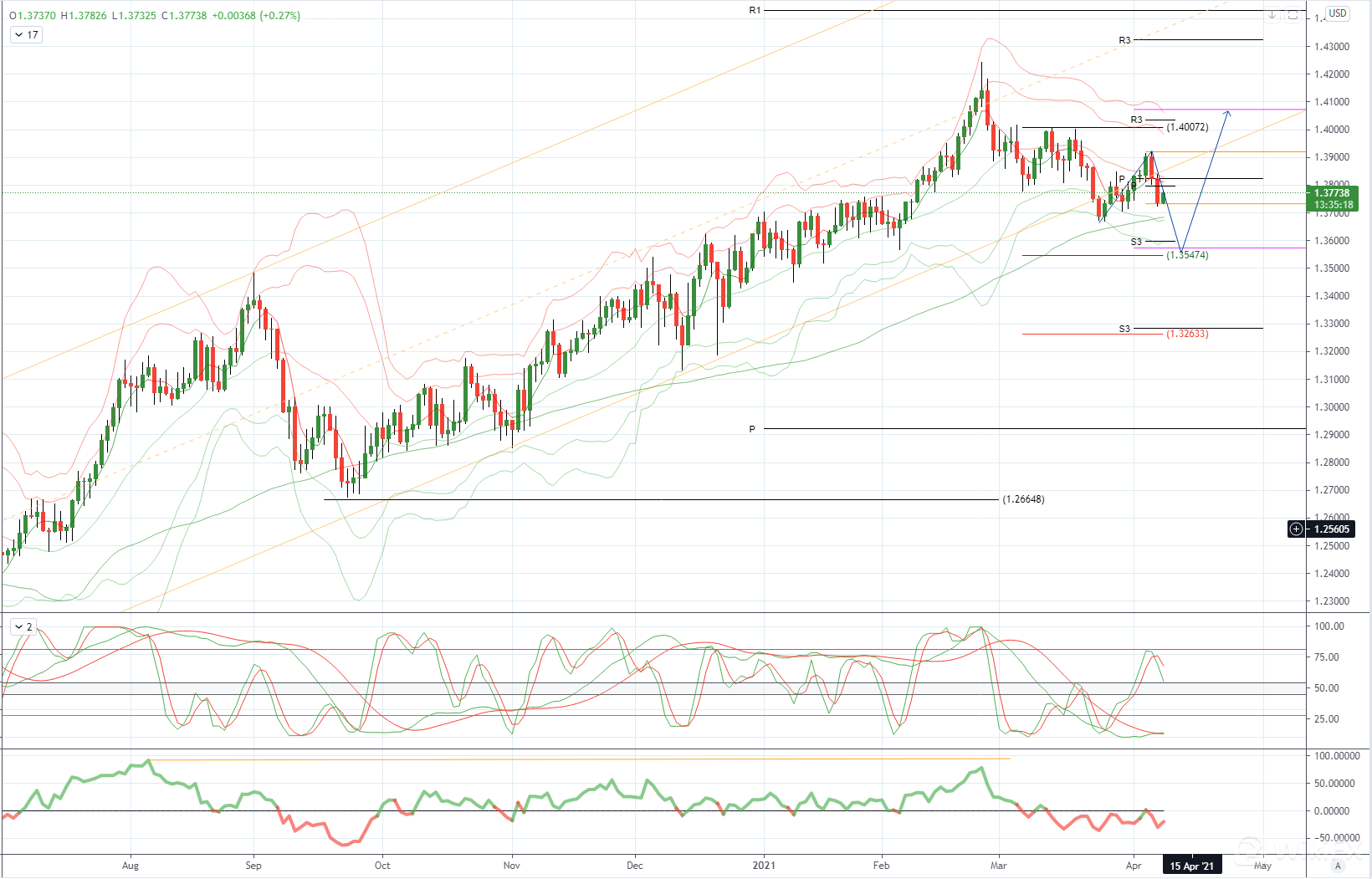Select the (1.40072) price level label
Image resolution: width=1372 pixels, height=879 pixels.
[1187, 127]
